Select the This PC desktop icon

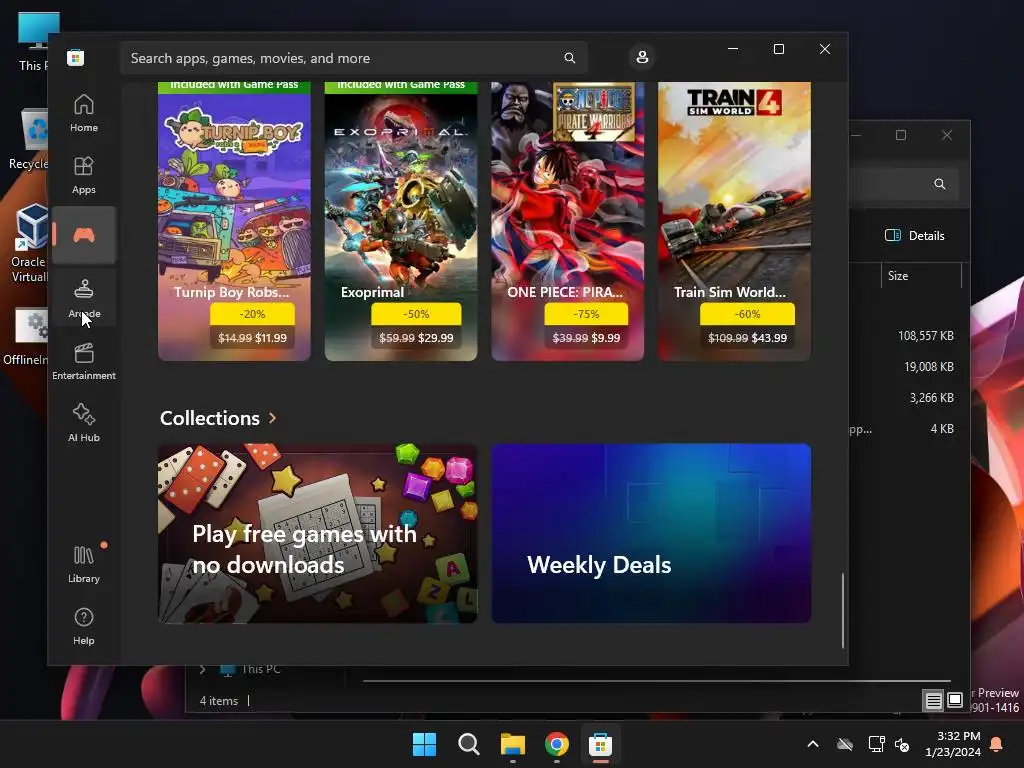point(34,40)
